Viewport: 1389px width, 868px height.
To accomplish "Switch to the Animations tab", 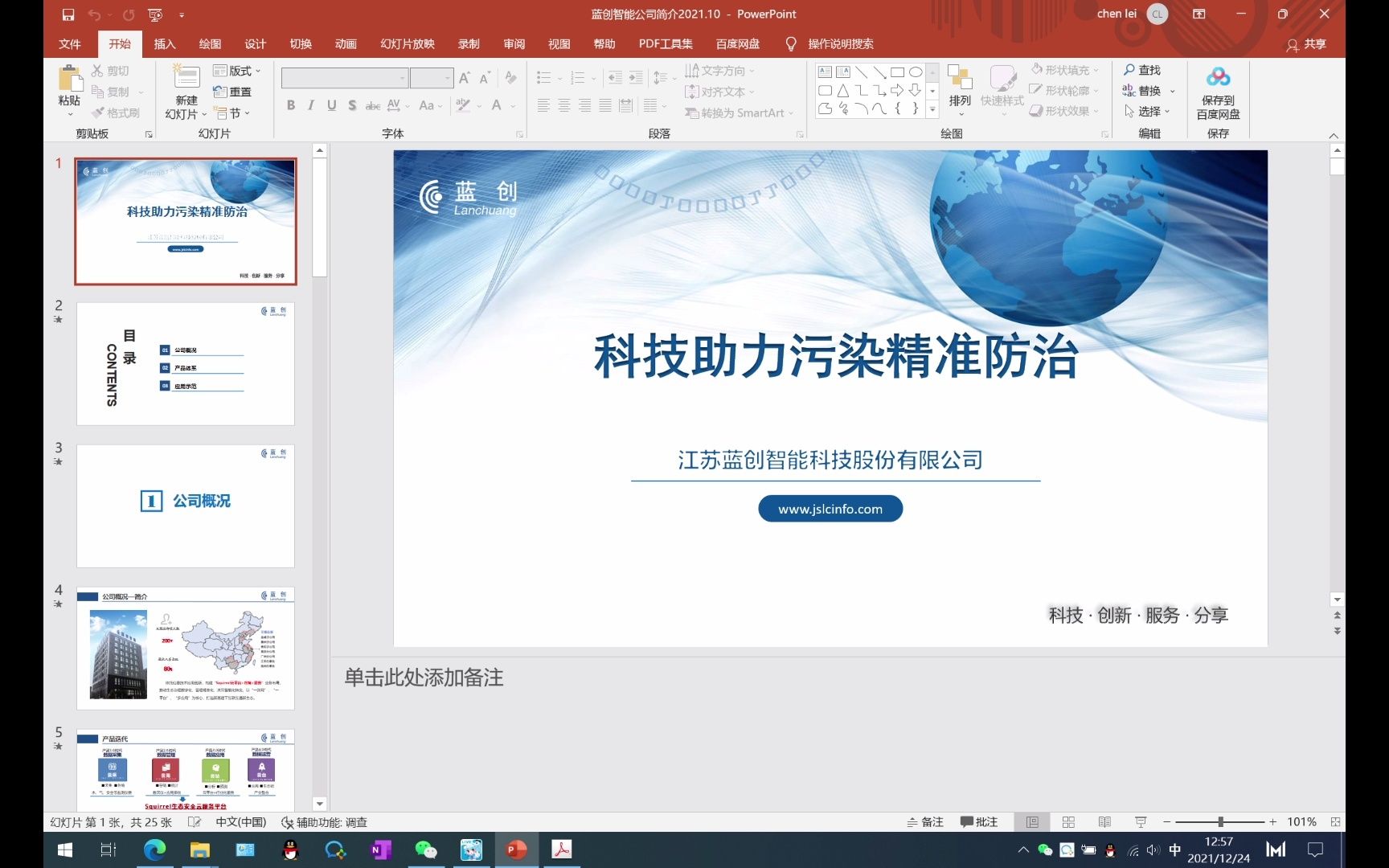I will point(346,43).
